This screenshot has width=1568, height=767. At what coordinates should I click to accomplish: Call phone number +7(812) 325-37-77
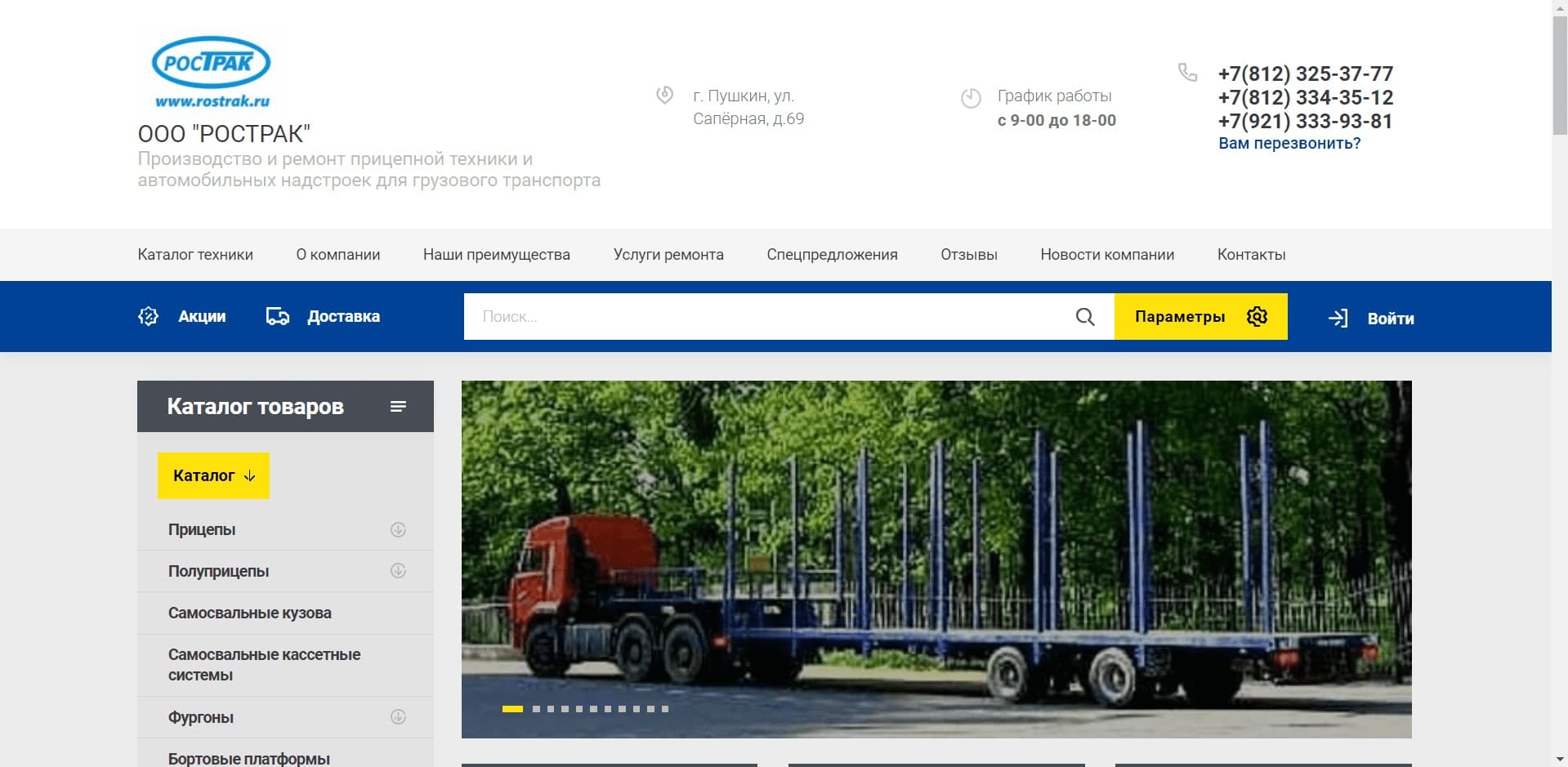click(x=1306, y=74)
